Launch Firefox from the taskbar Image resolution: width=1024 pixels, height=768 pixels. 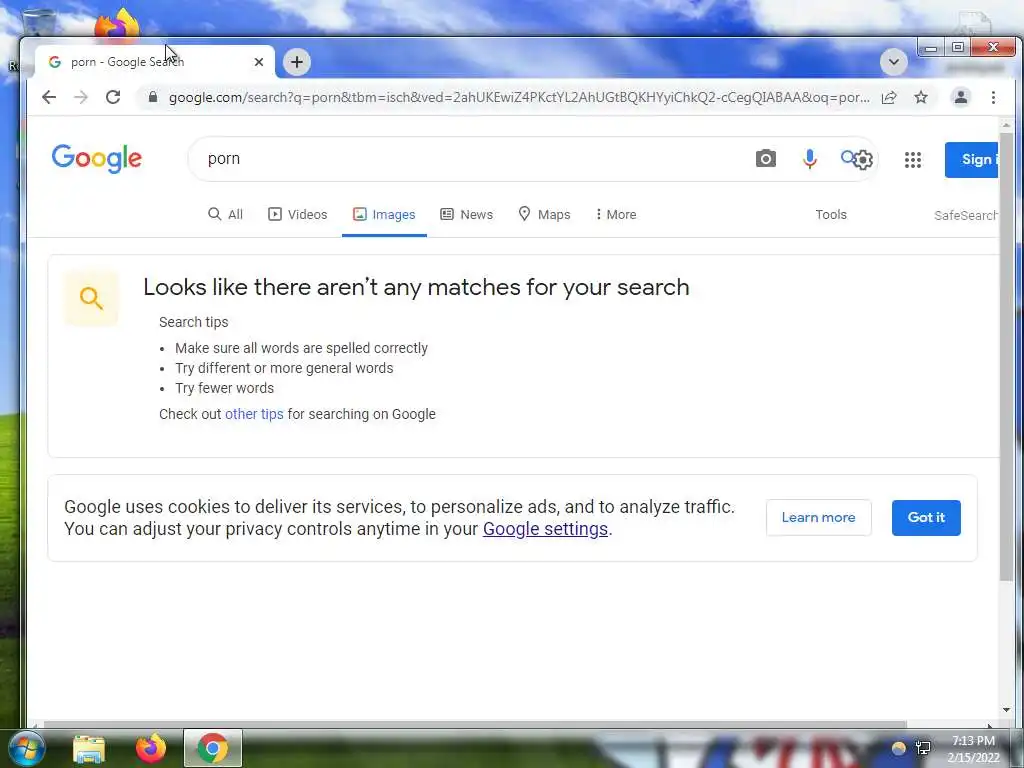pyautogui.click(x=151, y=748)
